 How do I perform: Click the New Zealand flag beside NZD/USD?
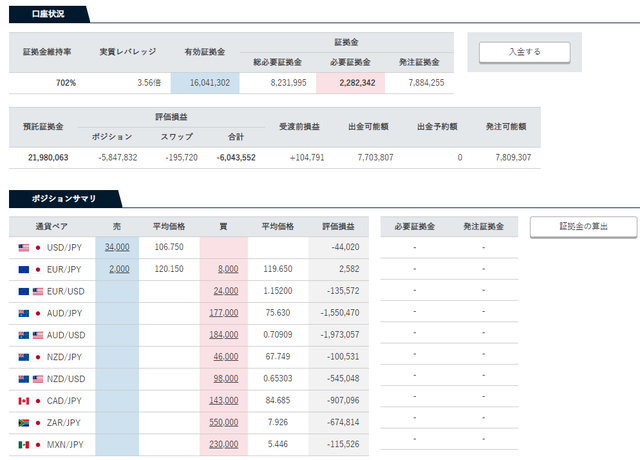(24, 379)
